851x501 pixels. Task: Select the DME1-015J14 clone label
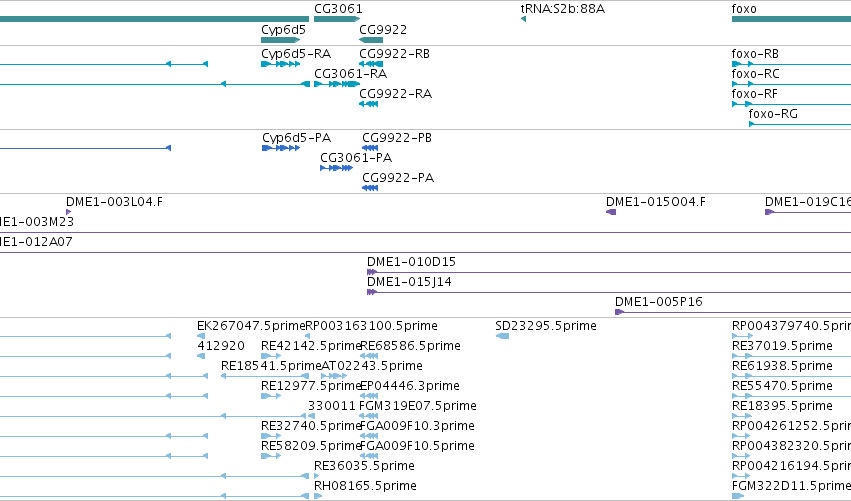coord(409,282)
